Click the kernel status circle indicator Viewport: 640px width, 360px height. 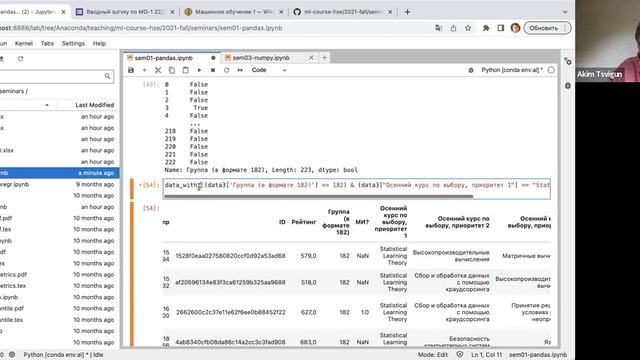click(x=551, y=70)
